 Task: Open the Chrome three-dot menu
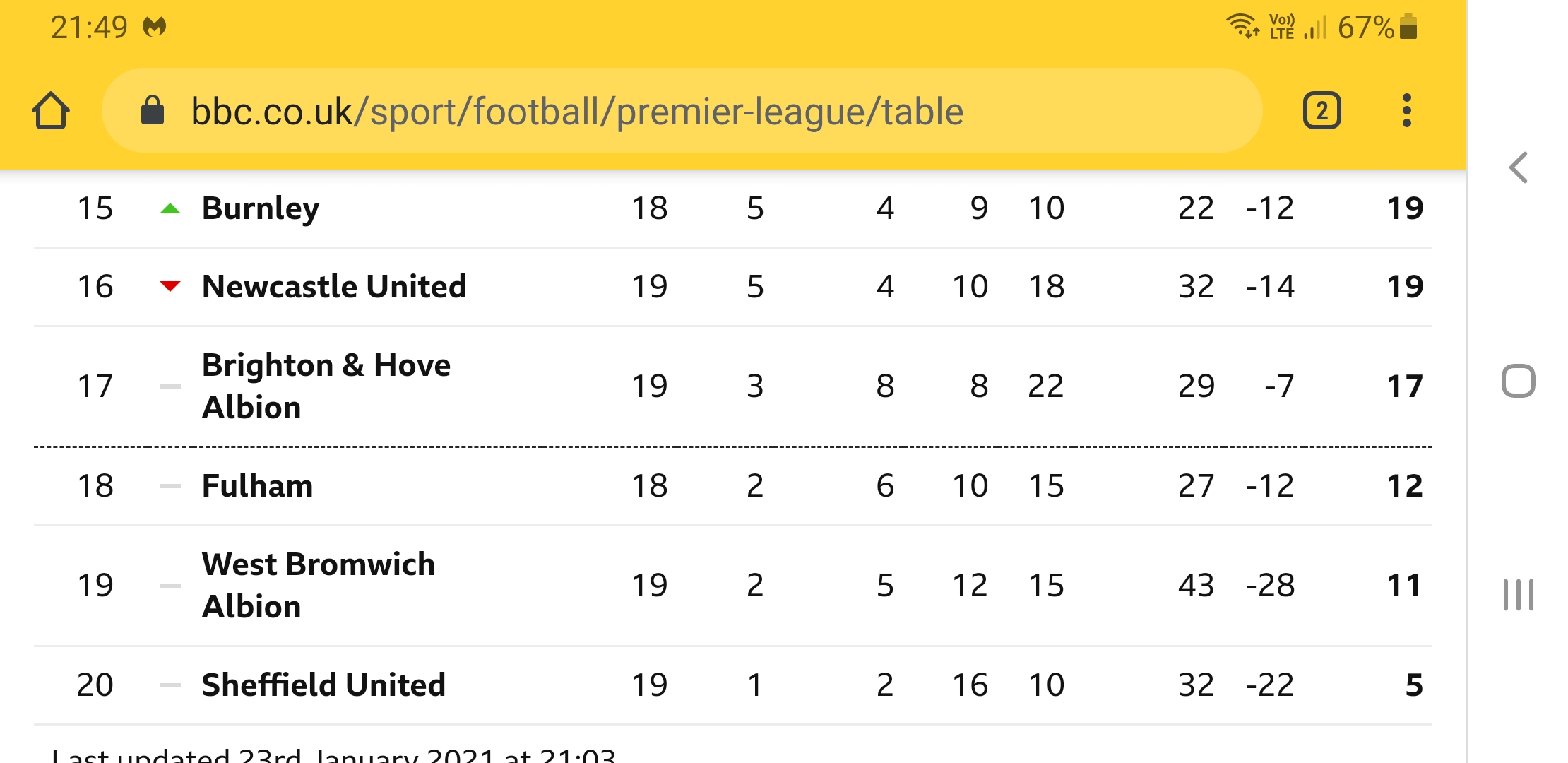1406,111
